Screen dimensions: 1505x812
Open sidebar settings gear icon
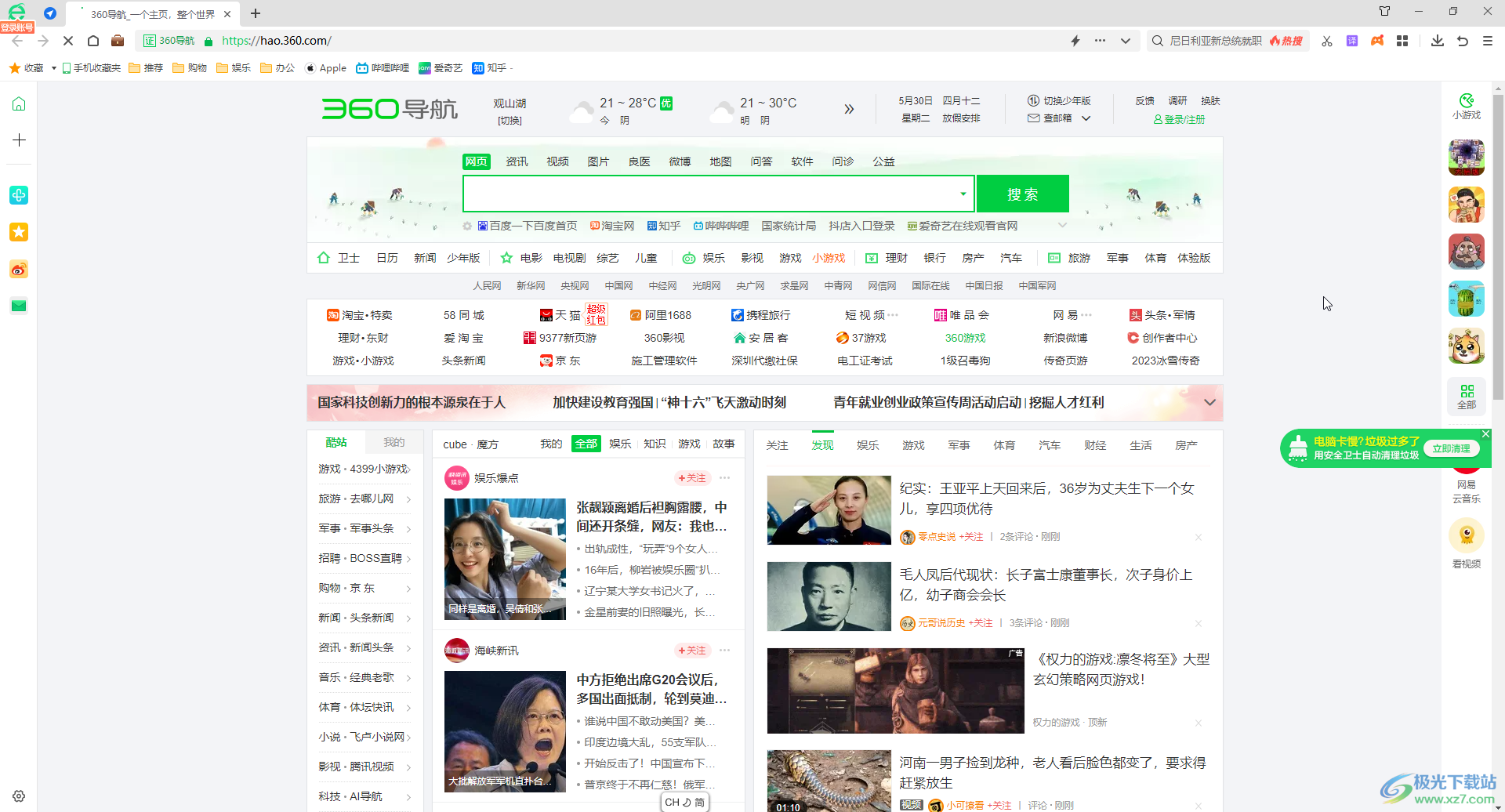click(19, 796)
